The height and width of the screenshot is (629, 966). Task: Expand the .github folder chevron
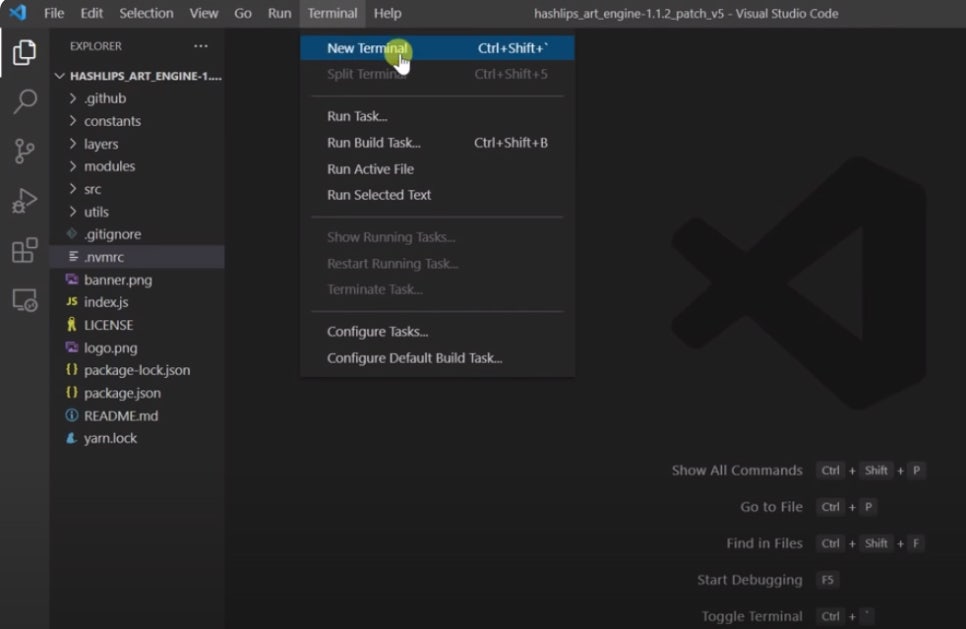(73, 99)
